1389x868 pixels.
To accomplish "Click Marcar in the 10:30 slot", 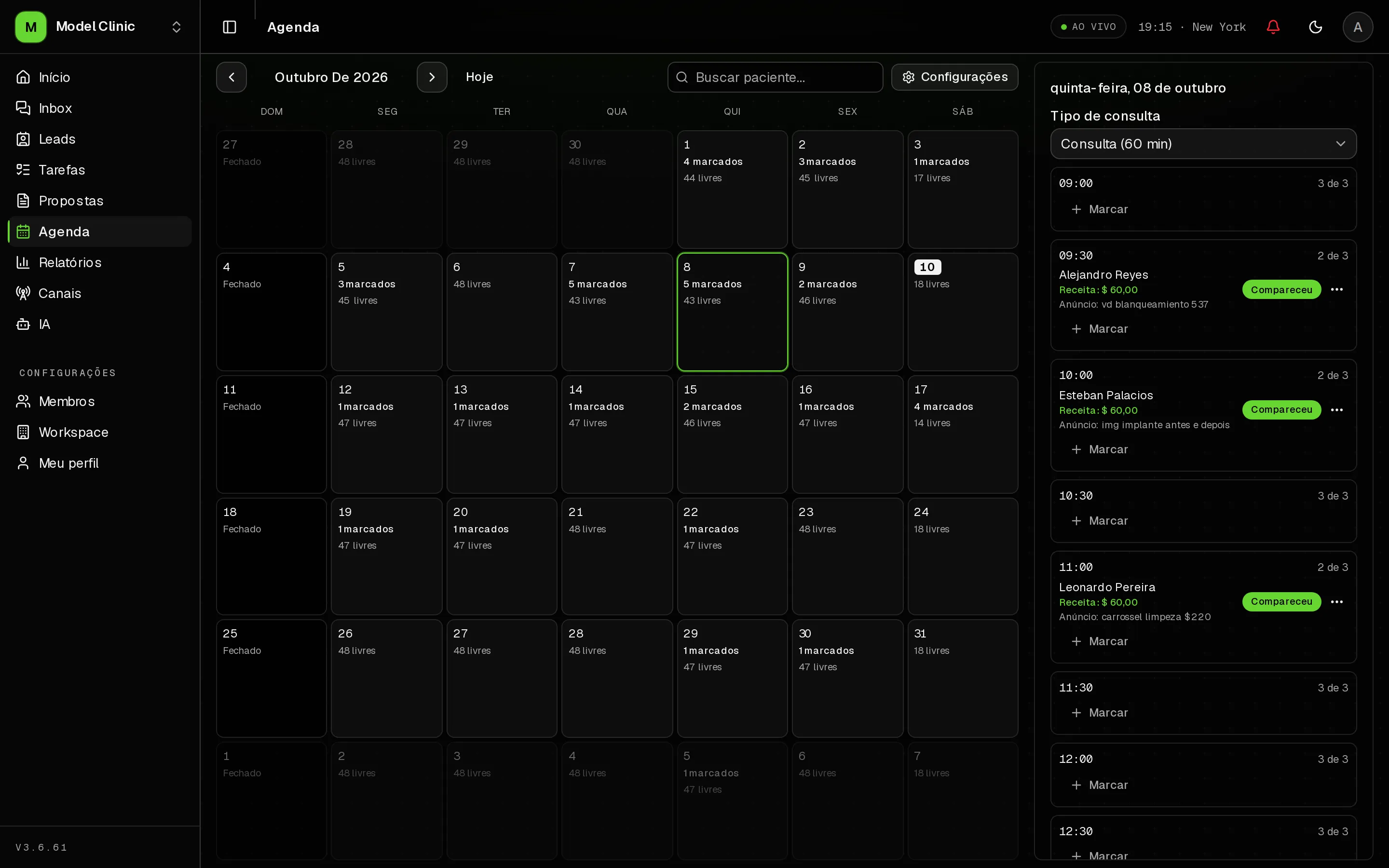I will point(1100,521).
